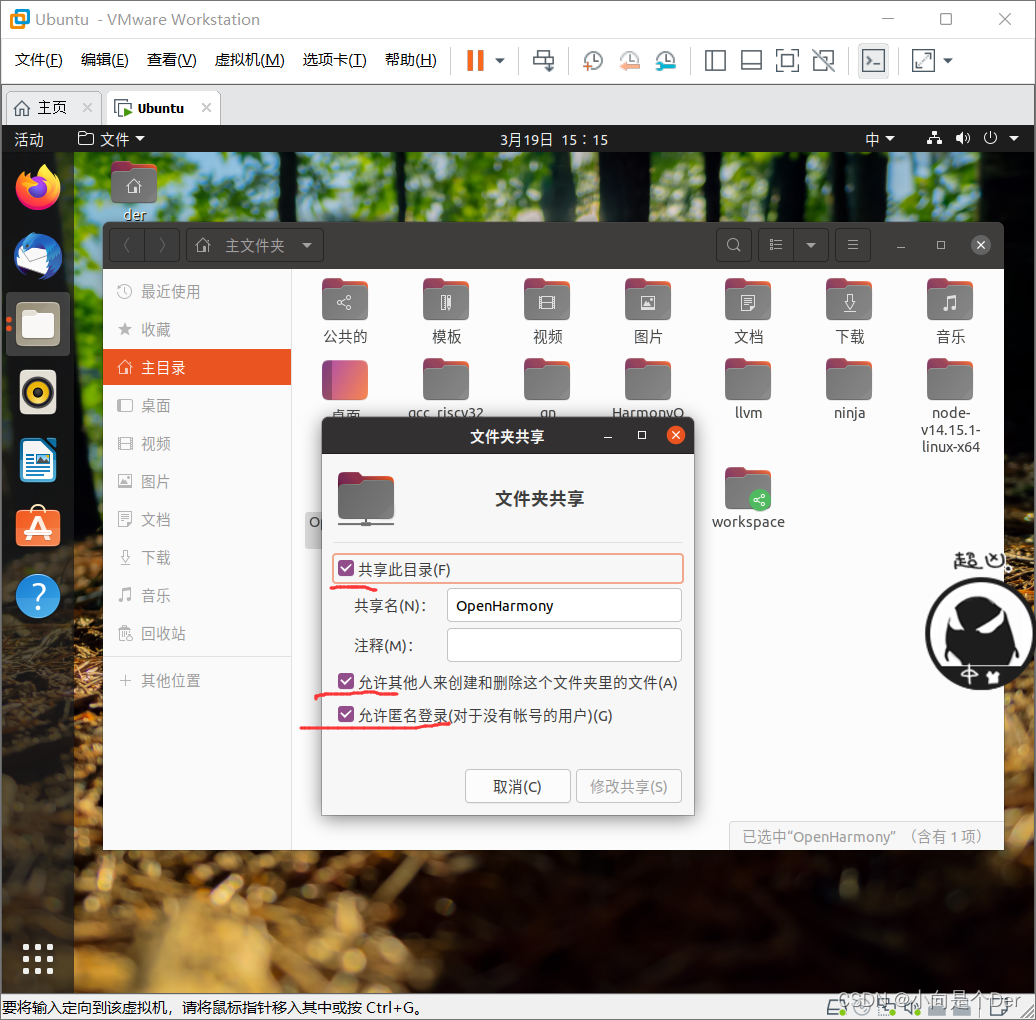
Task: Take a snapshot of the virtual machine
Action: 592,60
